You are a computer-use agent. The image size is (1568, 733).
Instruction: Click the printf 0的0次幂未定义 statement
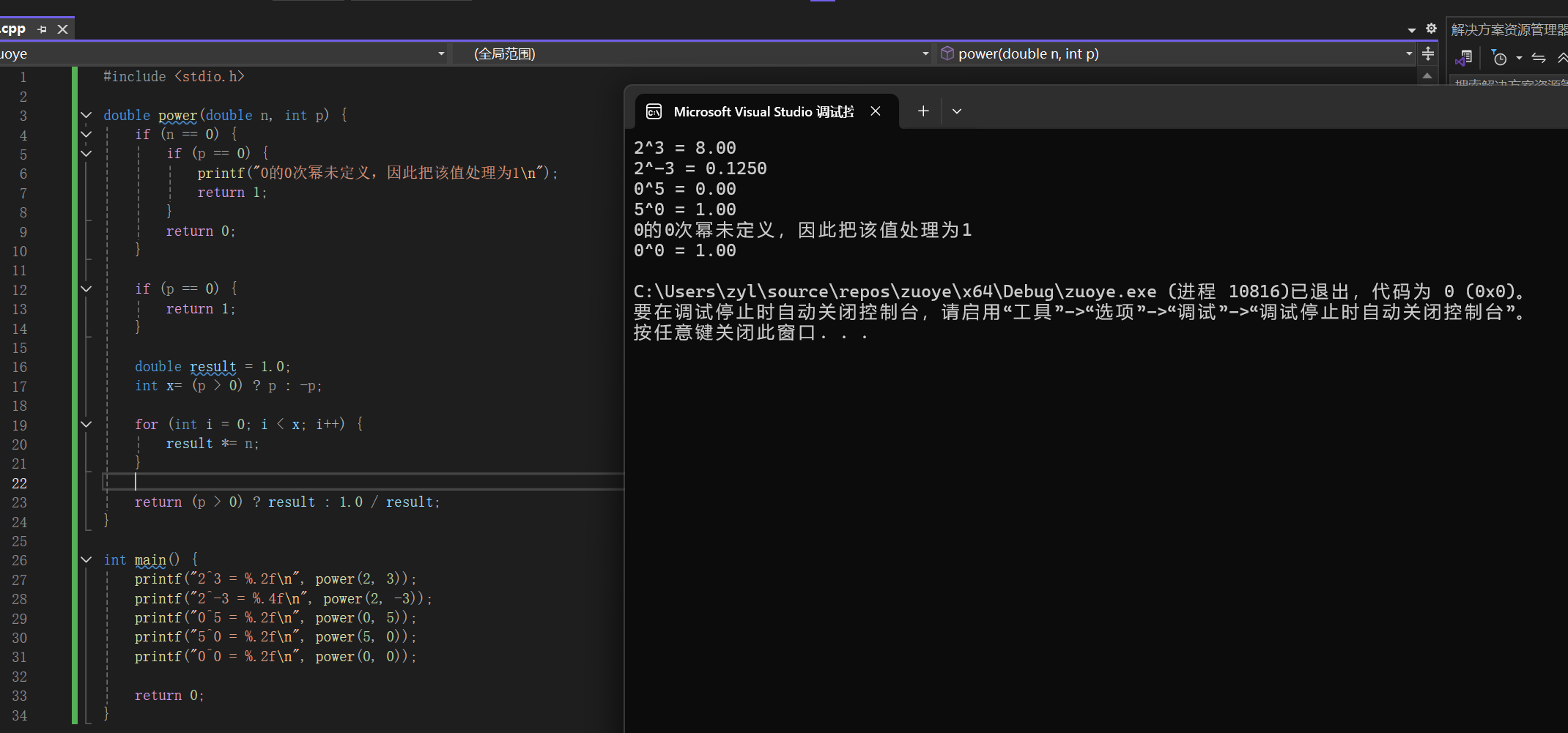[x=377, y=173]
